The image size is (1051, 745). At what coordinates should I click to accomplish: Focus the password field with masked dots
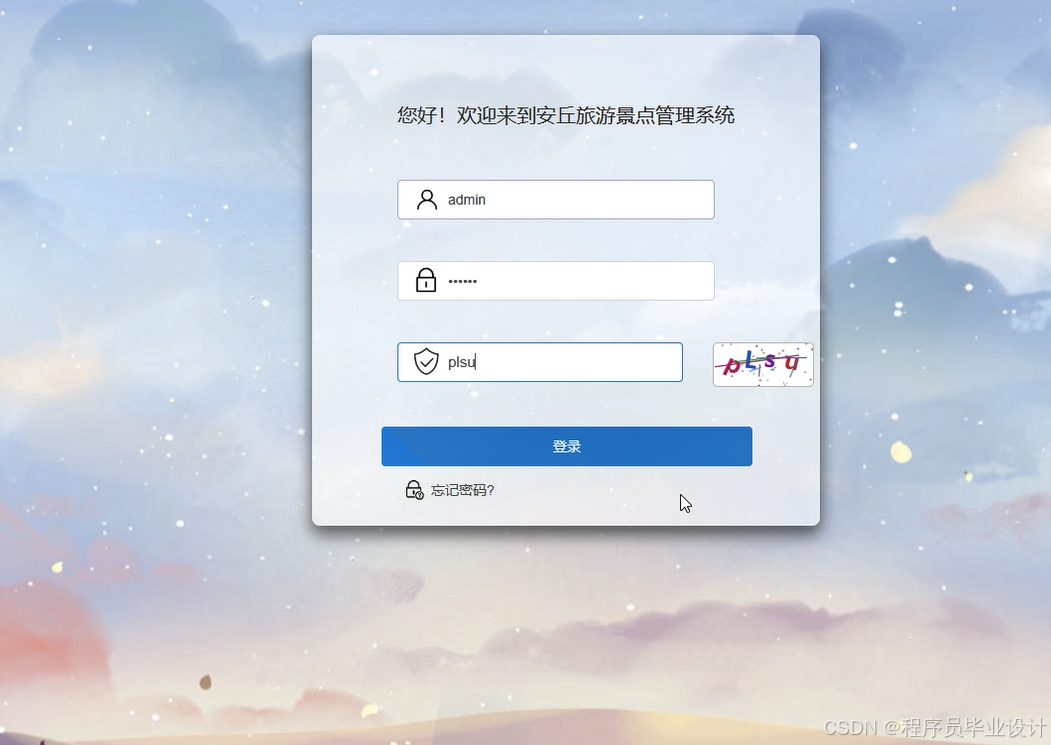(x=556, y=281)
